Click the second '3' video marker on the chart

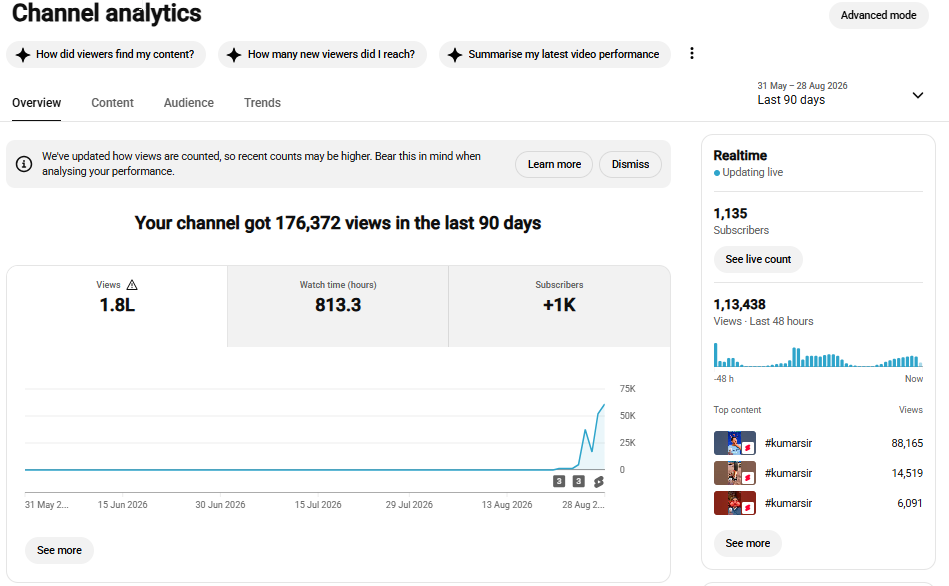point(579,481)
